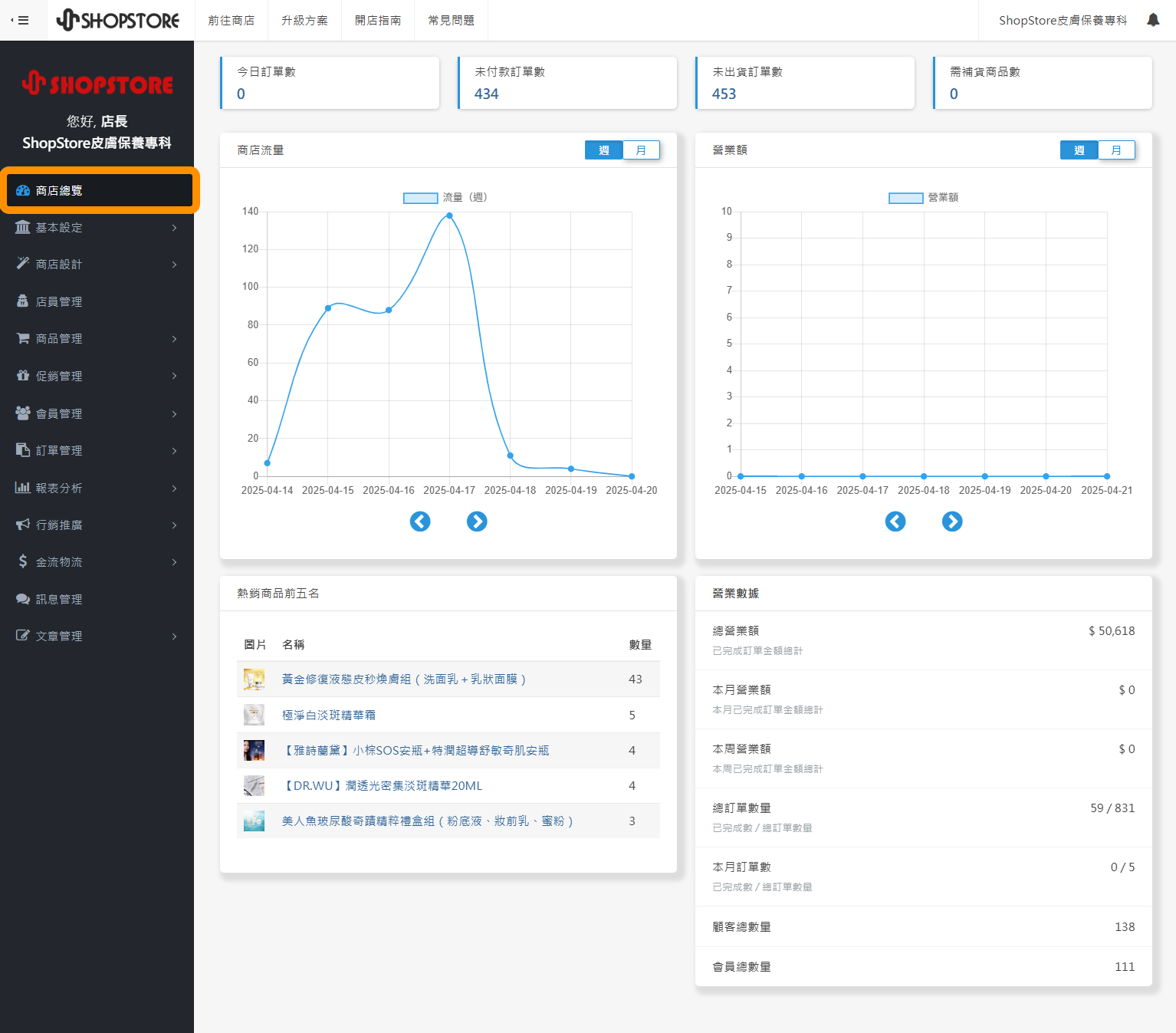Click thumbnail of 美人魚玻尿酸 product
Viewport: 1176px width, 1033px height.
(x=254, y=821)
